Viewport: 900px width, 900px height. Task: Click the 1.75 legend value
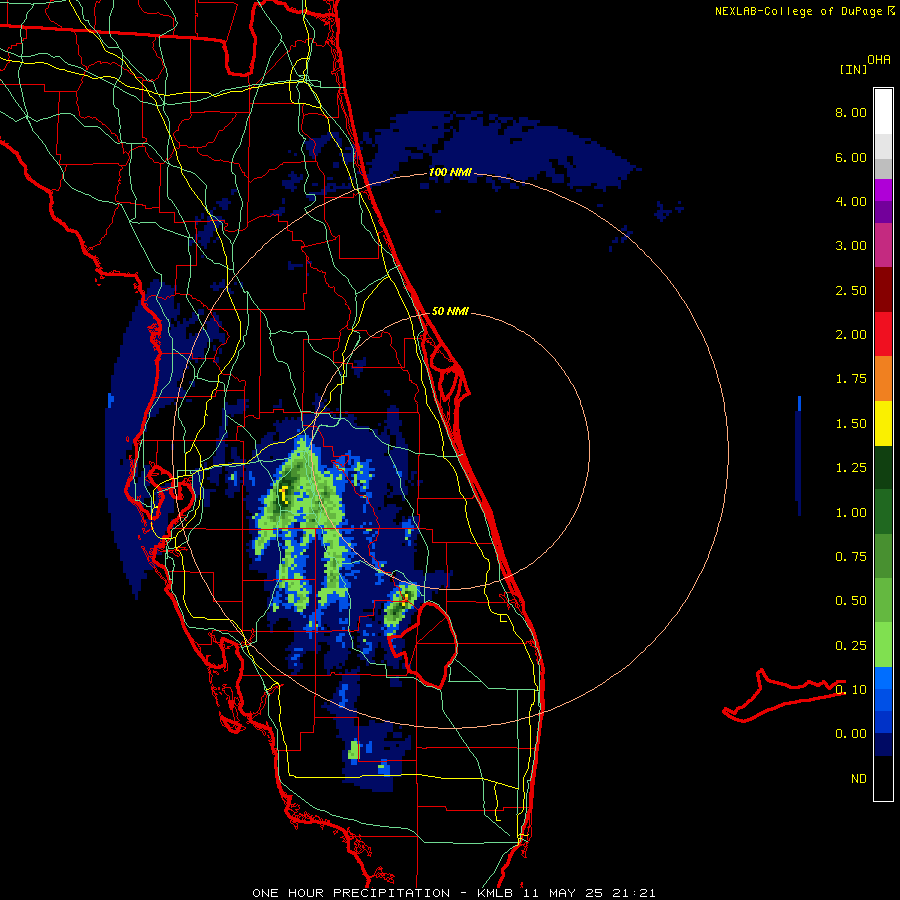851,379
